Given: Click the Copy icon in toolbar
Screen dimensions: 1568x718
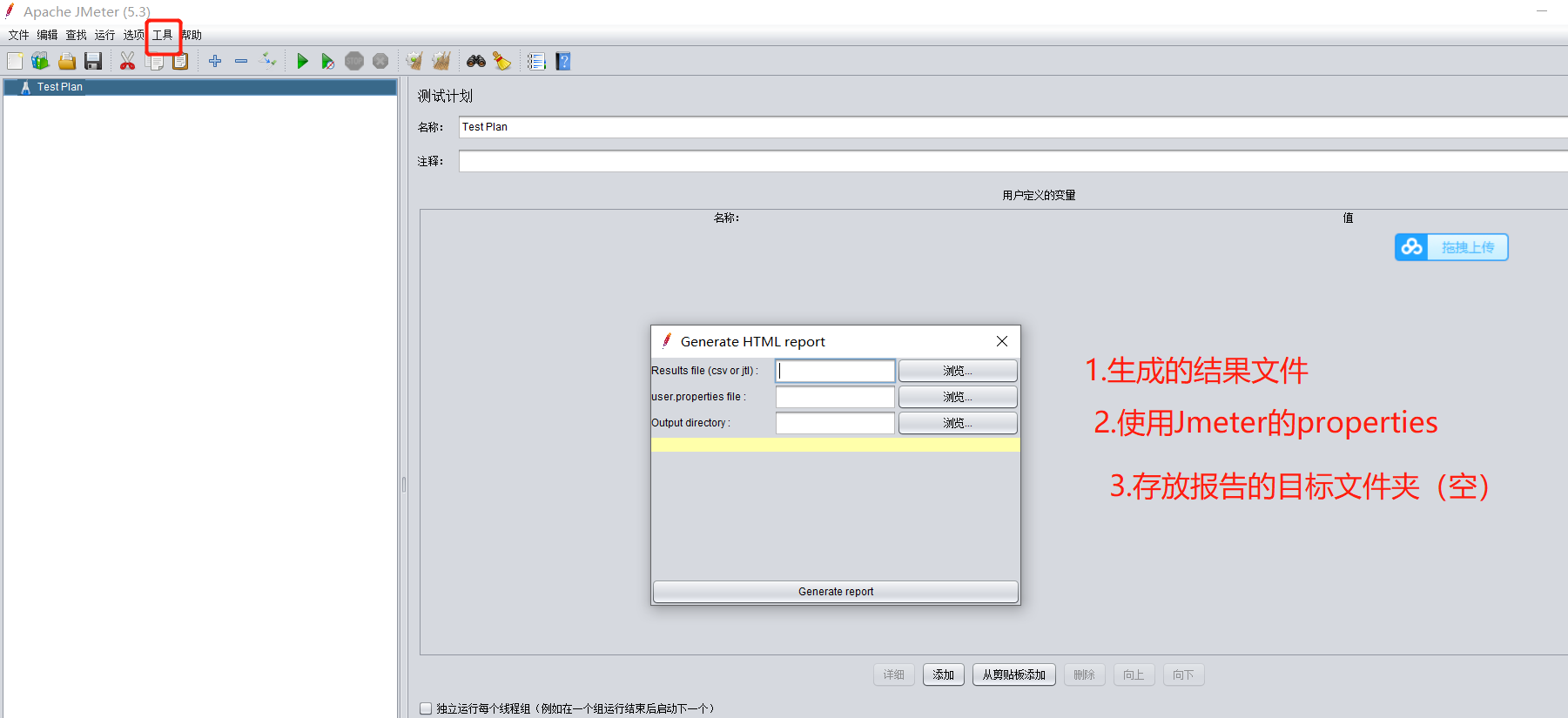Looking at the screenshot, I should 155,62.
